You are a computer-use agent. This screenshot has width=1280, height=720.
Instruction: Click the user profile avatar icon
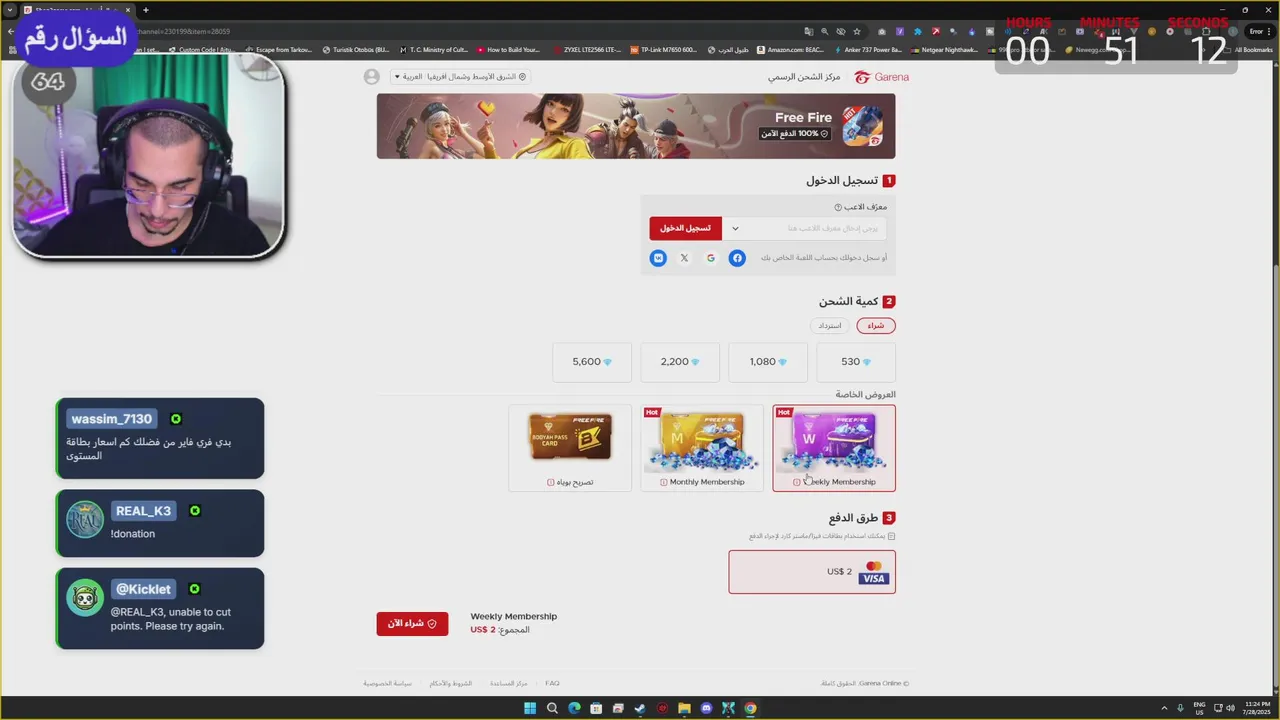[372, 77]
